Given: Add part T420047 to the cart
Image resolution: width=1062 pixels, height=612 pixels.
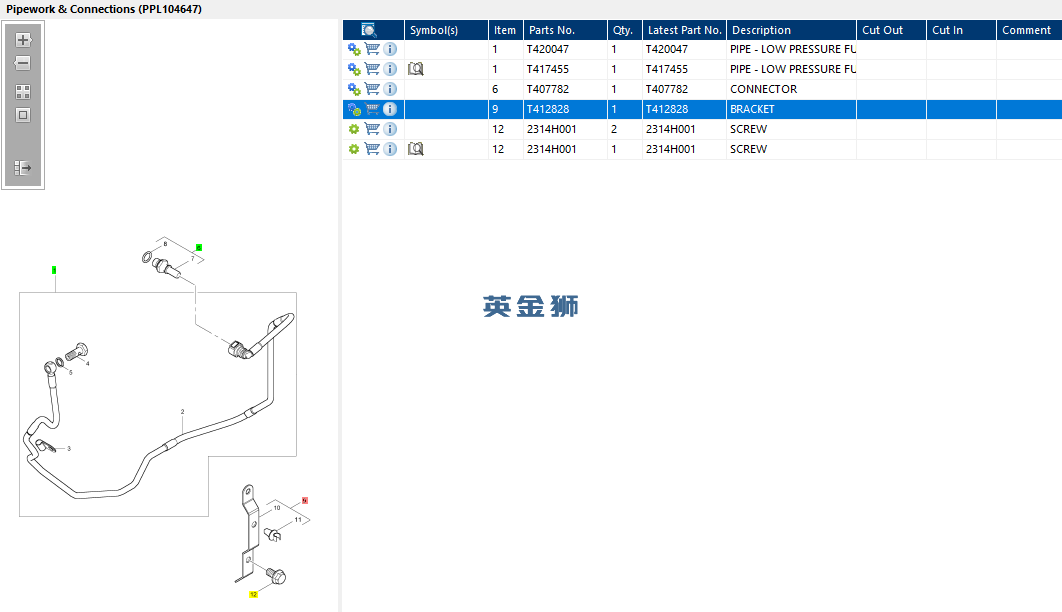Looking at the screenshot, I should [x=372, y=49].
